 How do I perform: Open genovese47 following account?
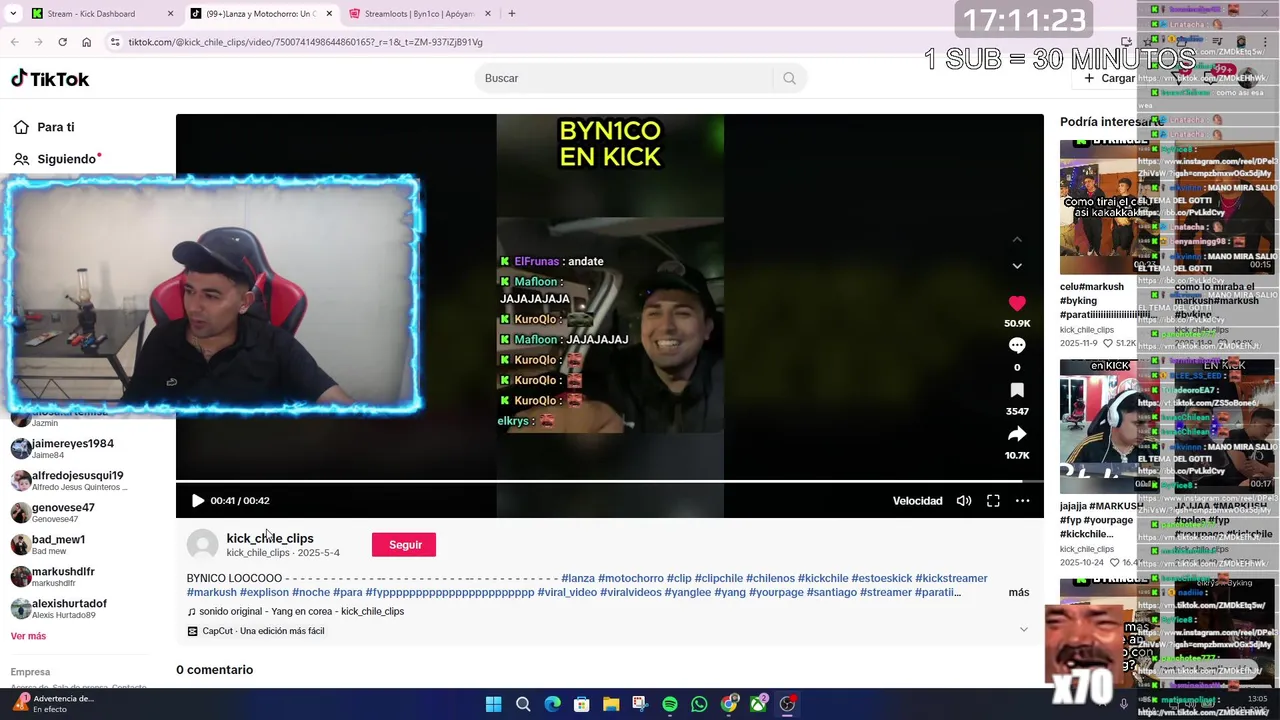[63, 512]
